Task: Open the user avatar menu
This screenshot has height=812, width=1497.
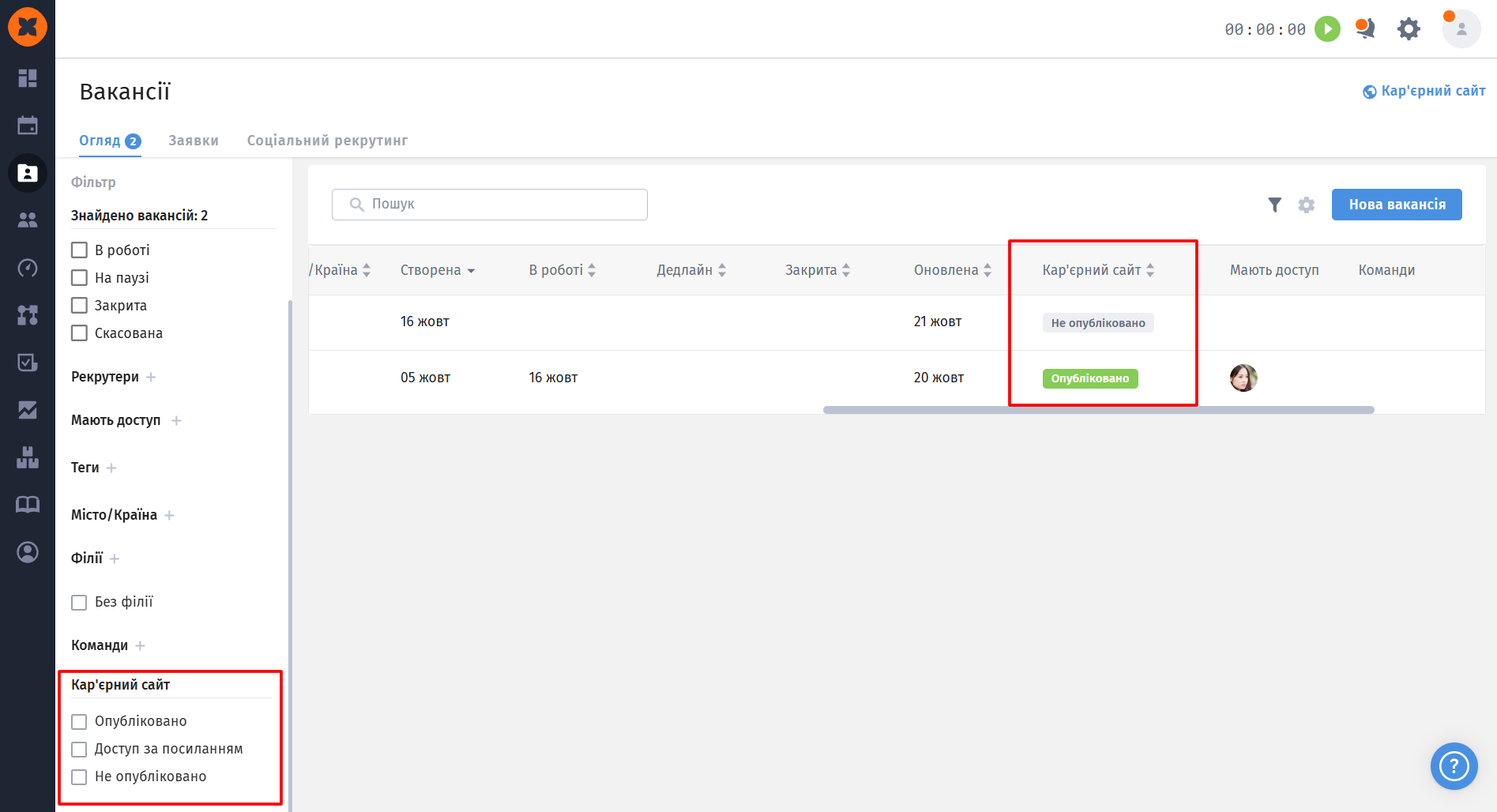Action: pos(1461,29)
